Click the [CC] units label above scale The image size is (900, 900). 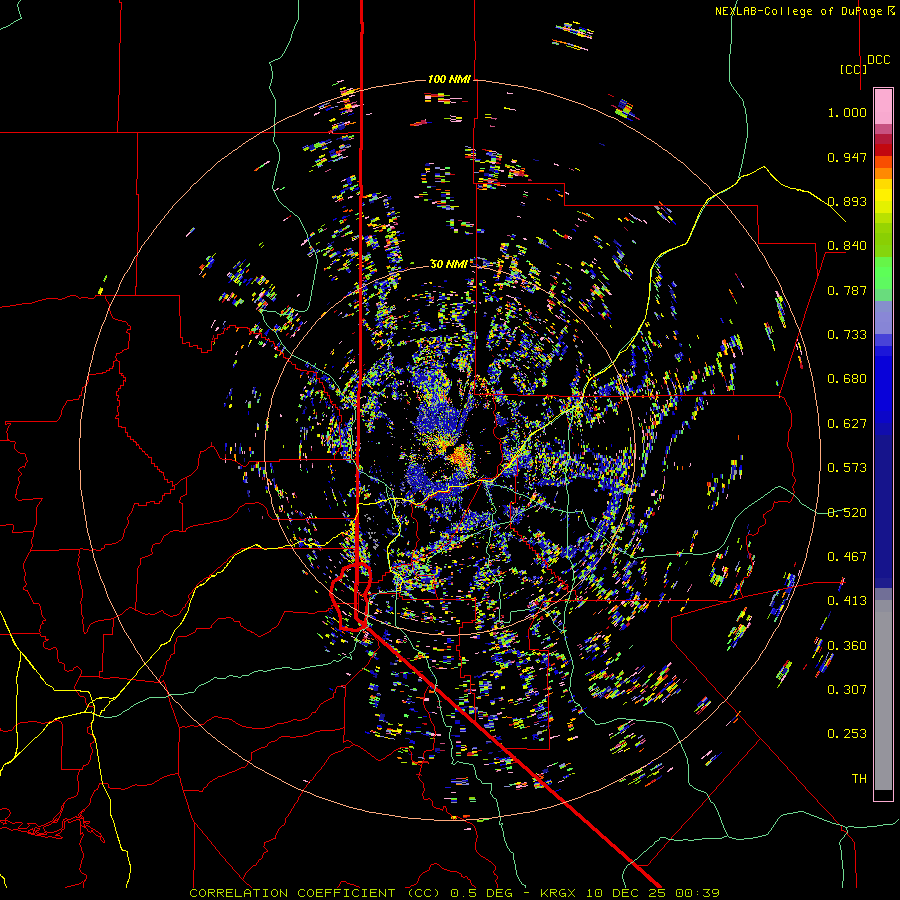[x=854, y=69]
